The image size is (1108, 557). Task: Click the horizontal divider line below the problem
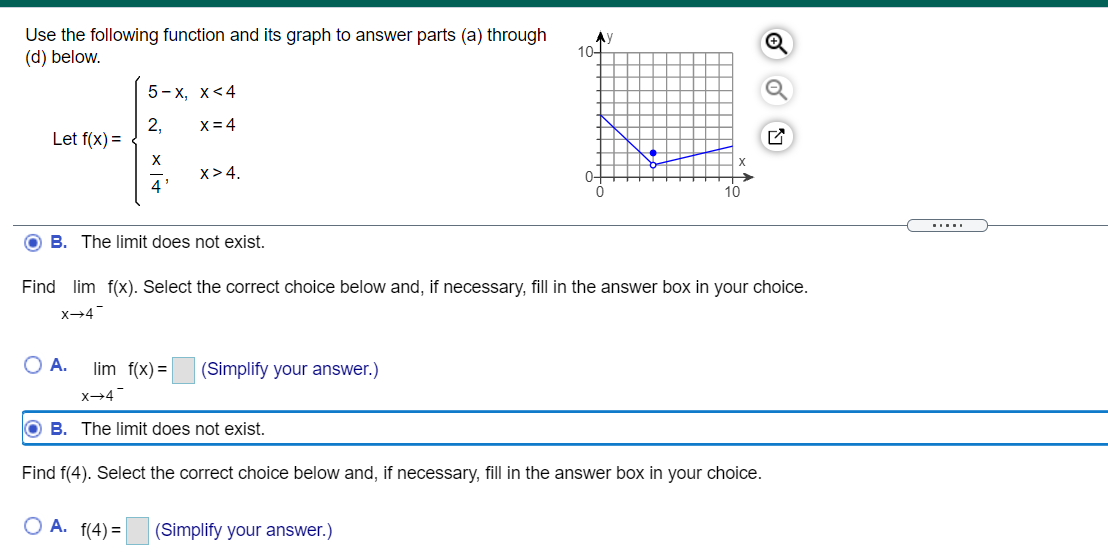pos(459,225)
